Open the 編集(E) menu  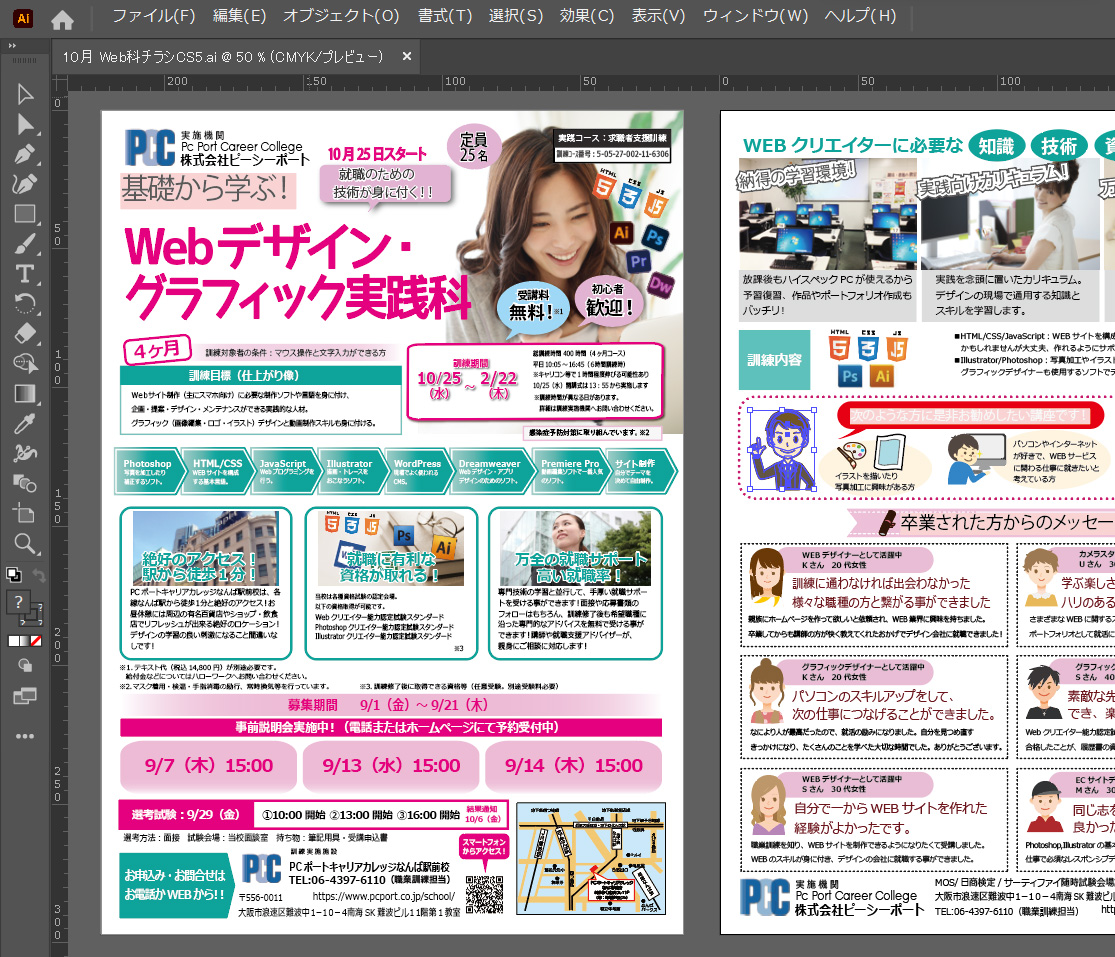tap(240, 16)
